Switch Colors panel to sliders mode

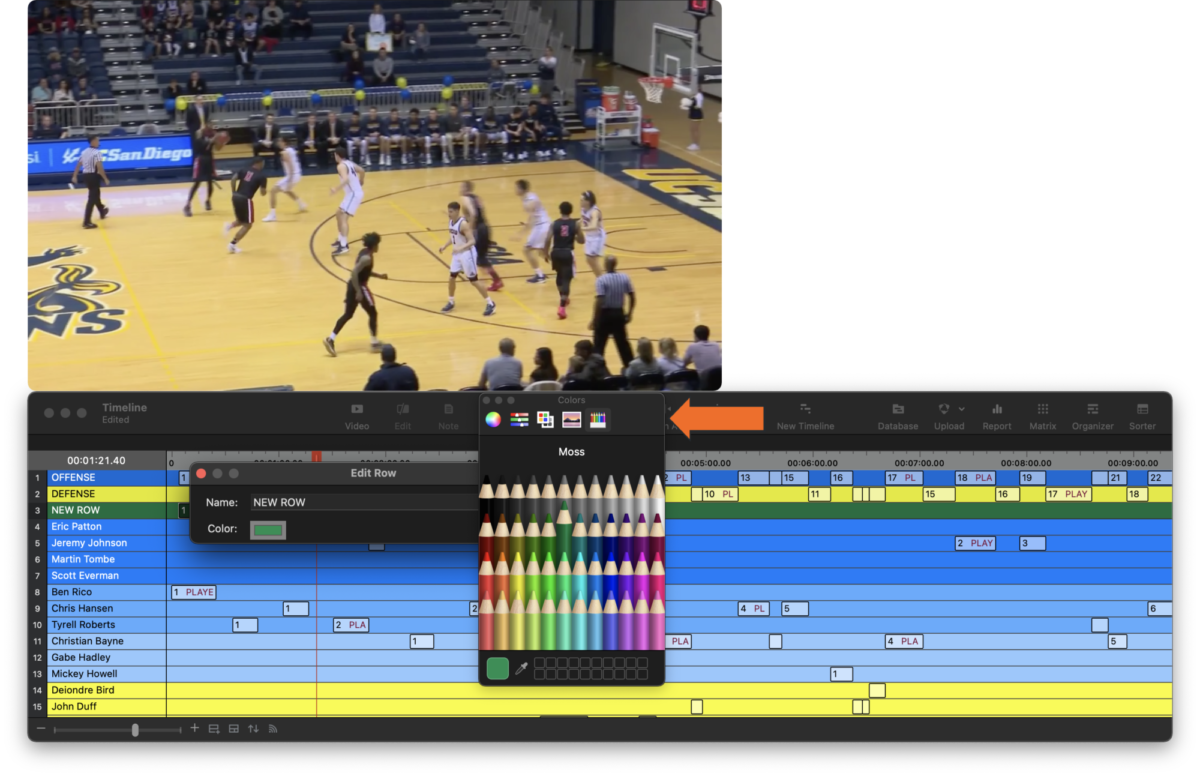(x=519, y=419)
